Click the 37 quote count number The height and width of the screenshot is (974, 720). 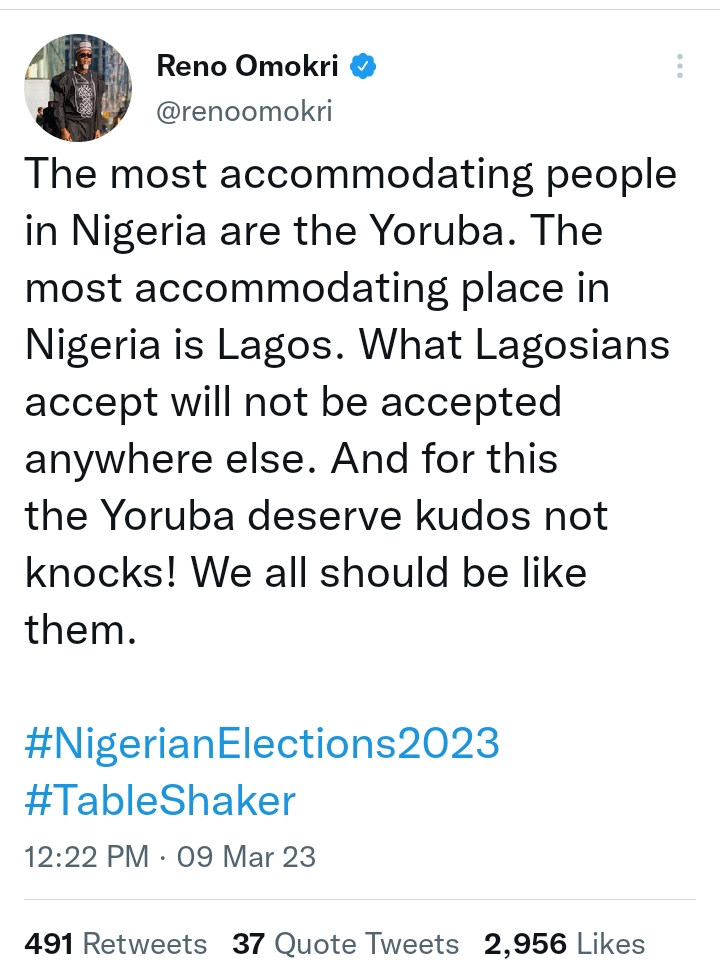(249, 943)
